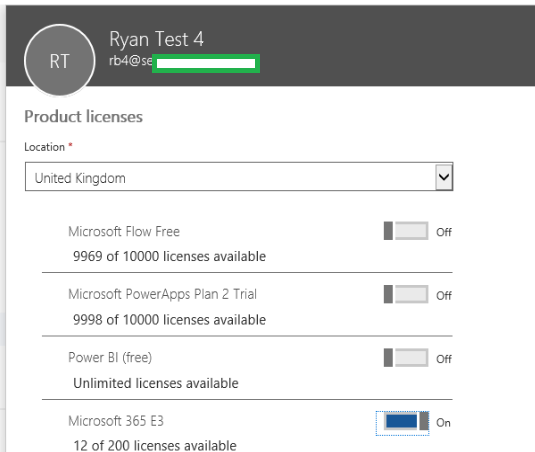Click the Product licenses heading
Viewport: 535px width, 452px height.
84,117
